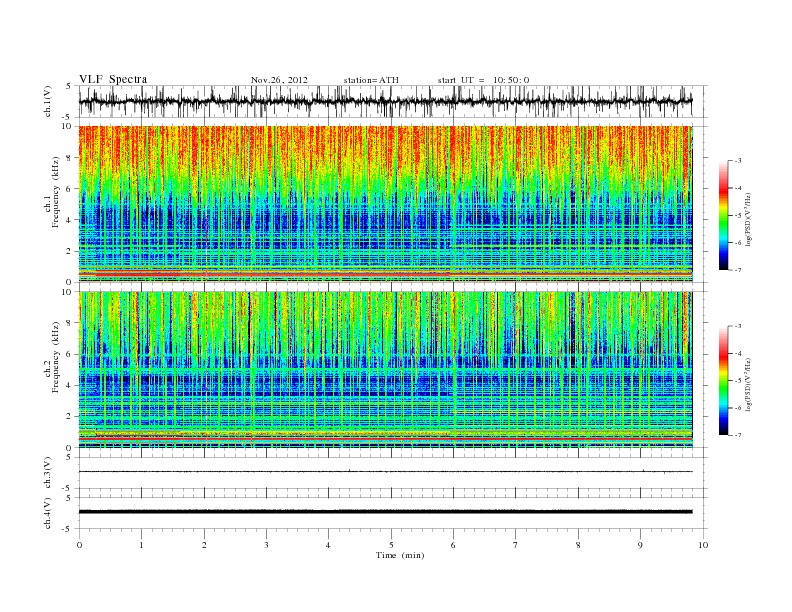The height and width of the screenshot is (612, 792).
Task: Click inside the ch.1 frequency spectrogram panel
Action: pos(393,204)
